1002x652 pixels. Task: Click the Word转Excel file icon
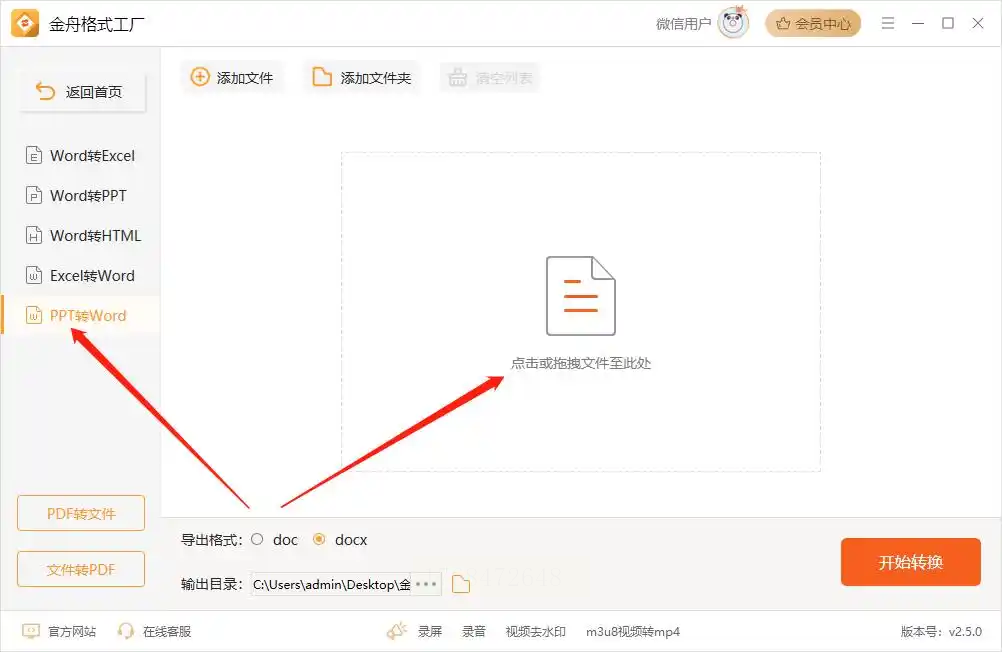click(34, 155)
